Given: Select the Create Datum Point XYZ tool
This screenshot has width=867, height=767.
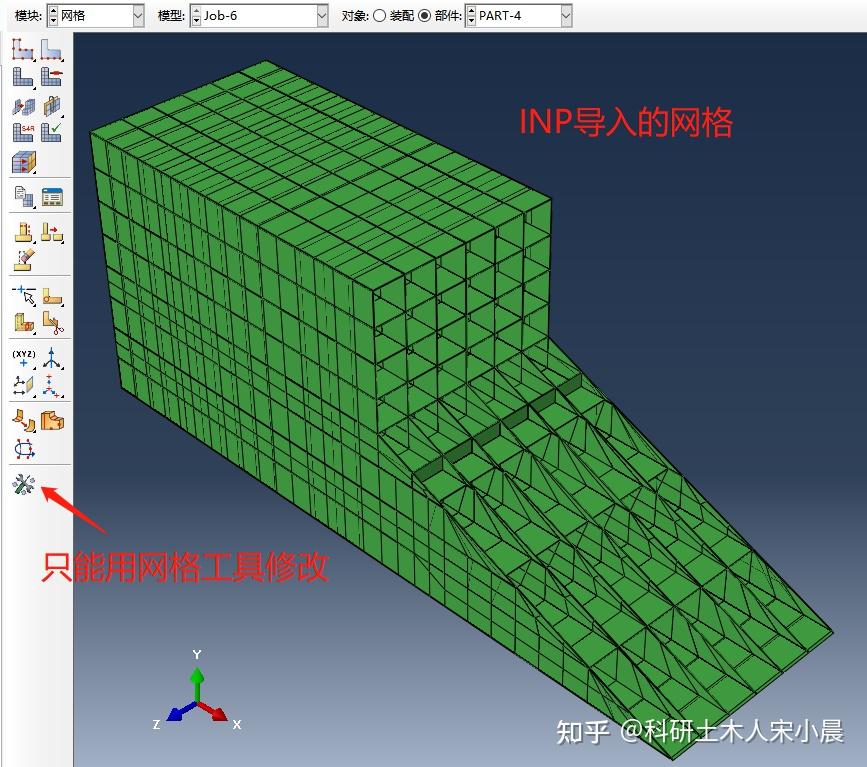Looking at the screenshot, I should pos(23,358).
